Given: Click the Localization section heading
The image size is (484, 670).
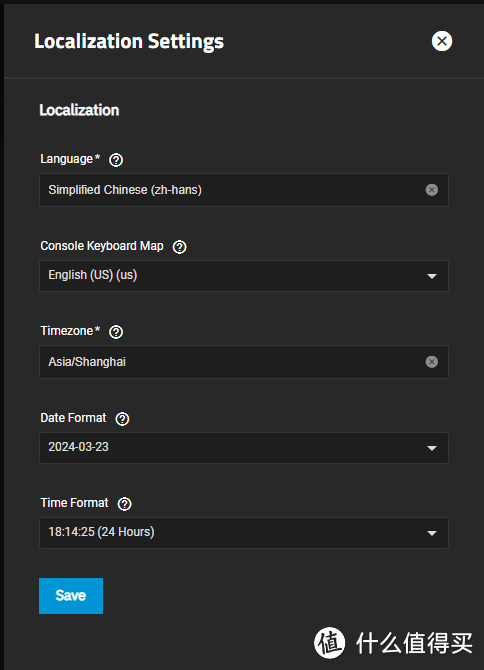Looking at the screenshot, I should [x=79, y=110].
